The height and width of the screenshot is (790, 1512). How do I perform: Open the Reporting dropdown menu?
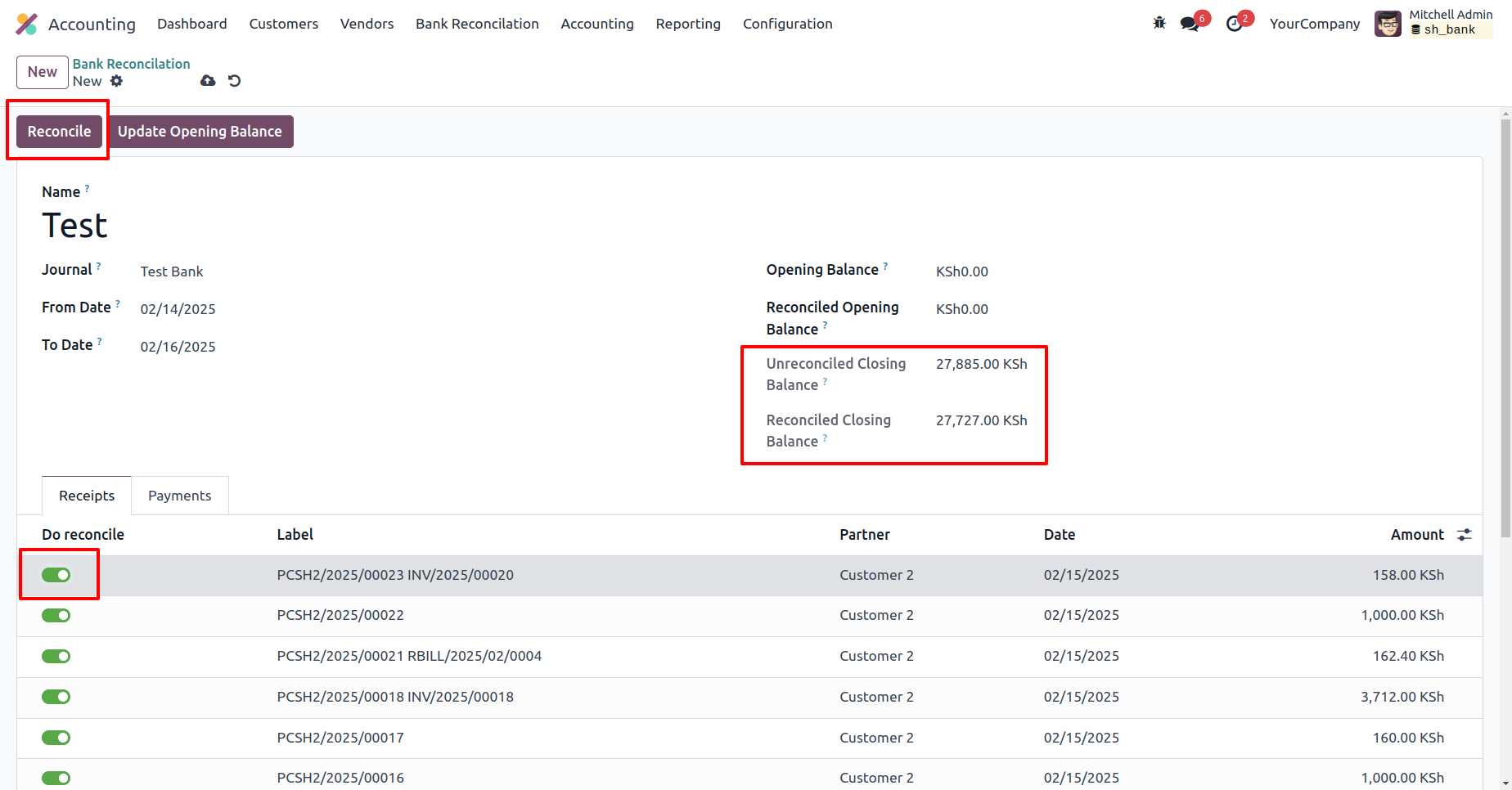coord(687,25)
